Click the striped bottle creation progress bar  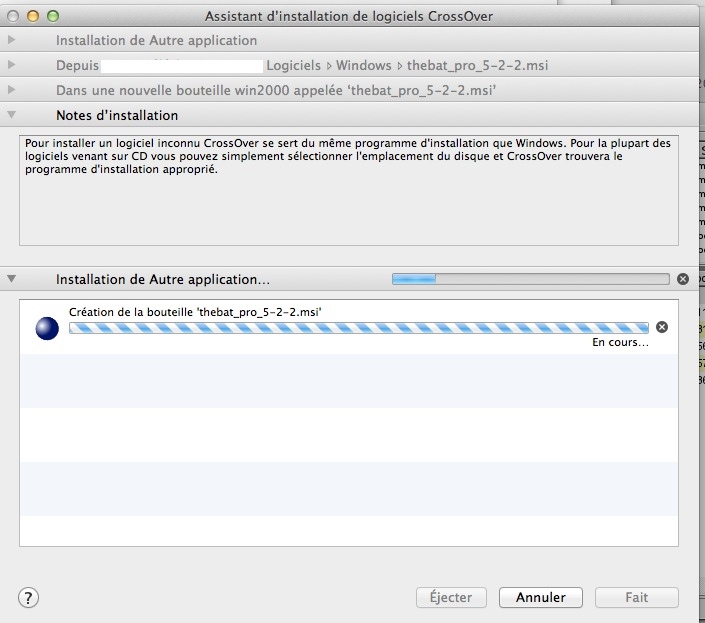358,327
